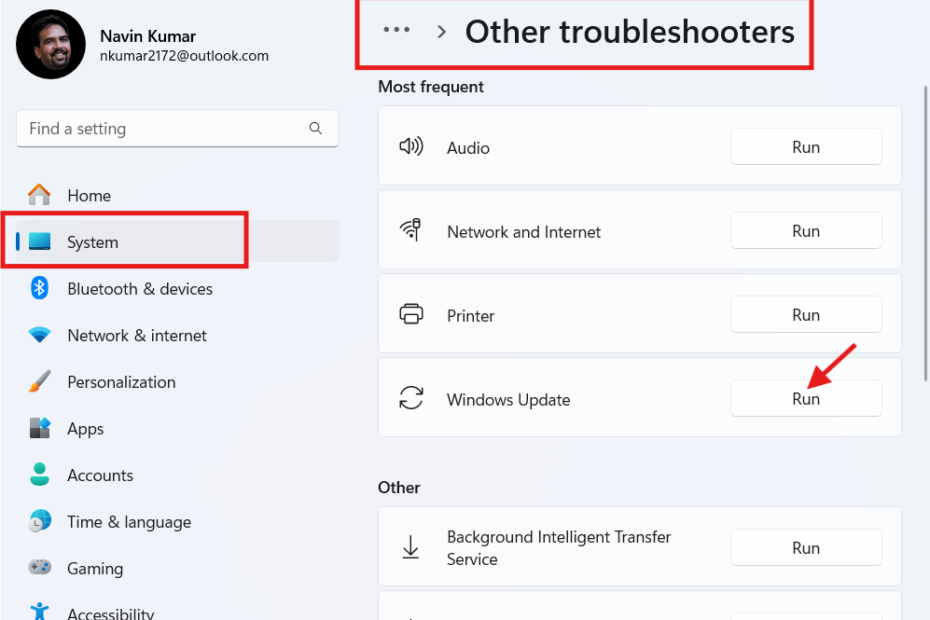Open Apps settings
Image resolution: width=930 pixels, height=620 pixels.
click(x=177, y=428)
